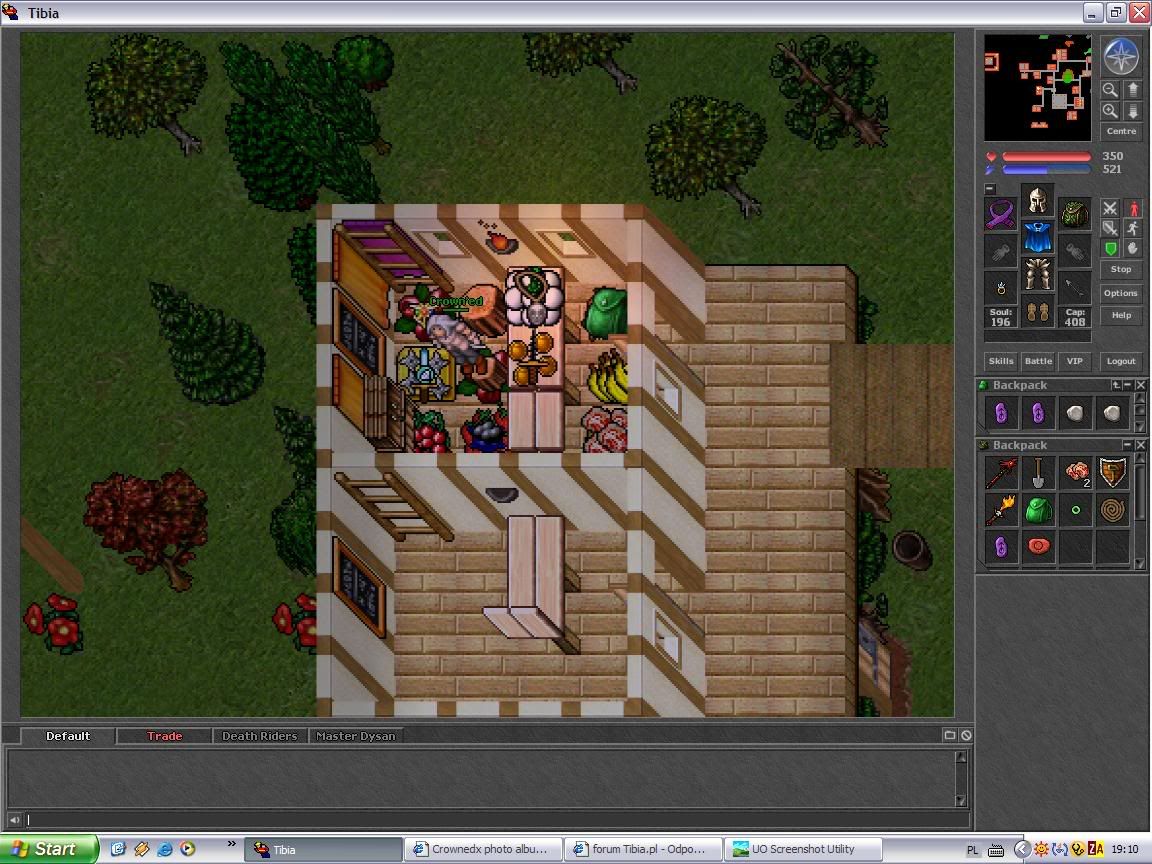Click the compass rose on the minimap panel
Image resolution: width=1152 pixels, height=864 pixels.
point(1121,56)
